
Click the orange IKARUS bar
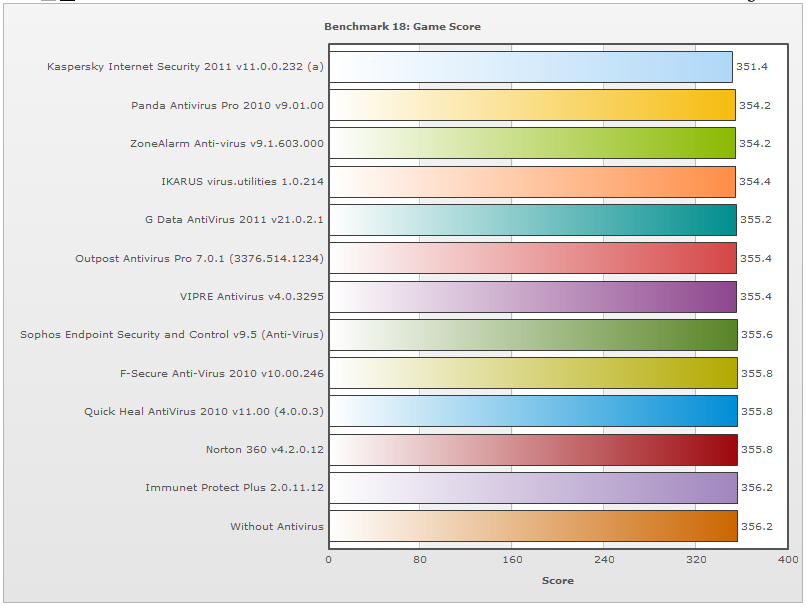532,182
